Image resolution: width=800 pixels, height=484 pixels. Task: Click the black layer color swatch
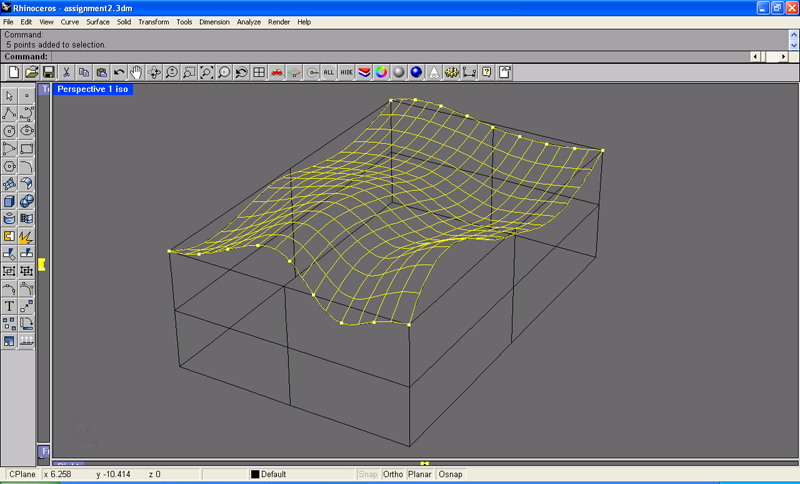(255, 474)
